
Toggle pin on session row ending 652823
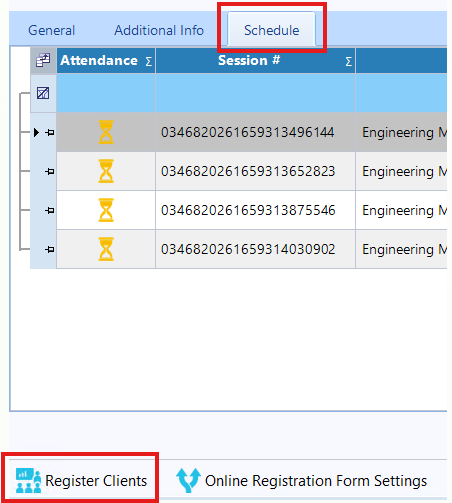(x=50, y=172)
